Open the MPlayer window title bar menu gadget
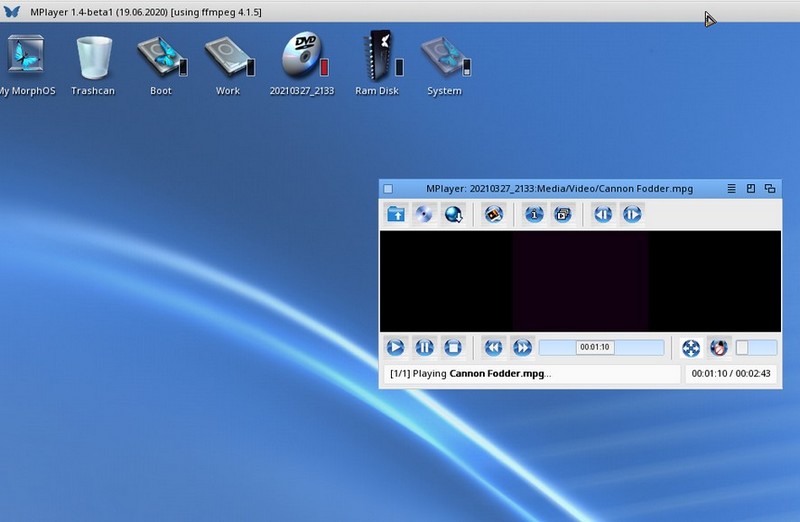This screenshot has height=522, width=800. 732,188
